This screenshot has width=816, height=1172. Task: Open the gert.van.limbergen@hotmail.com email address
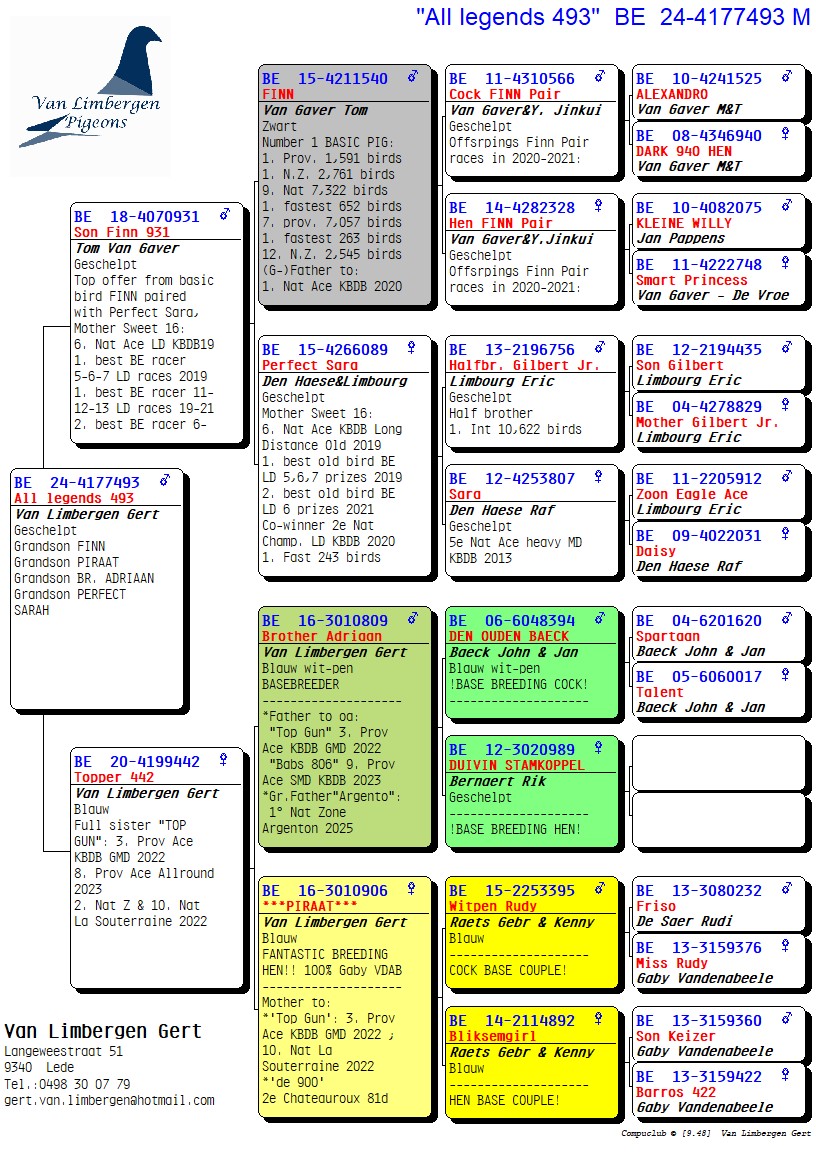coord(109,1100)
